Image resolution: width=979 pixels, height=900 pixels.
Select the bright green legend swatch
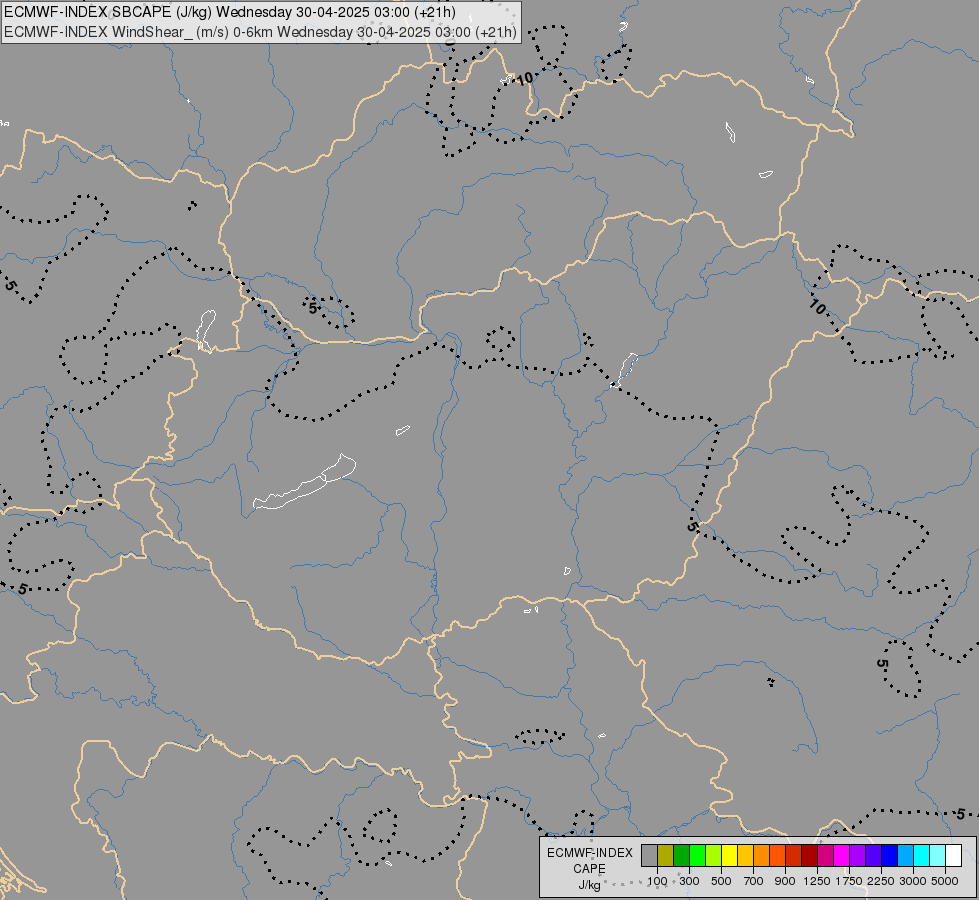point(697,856)
